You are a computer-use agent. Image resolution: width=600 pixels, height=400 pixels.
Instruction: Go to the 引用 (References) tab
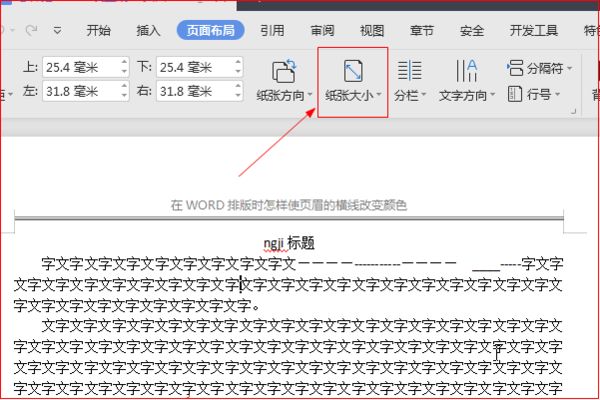tap(272, 30)
